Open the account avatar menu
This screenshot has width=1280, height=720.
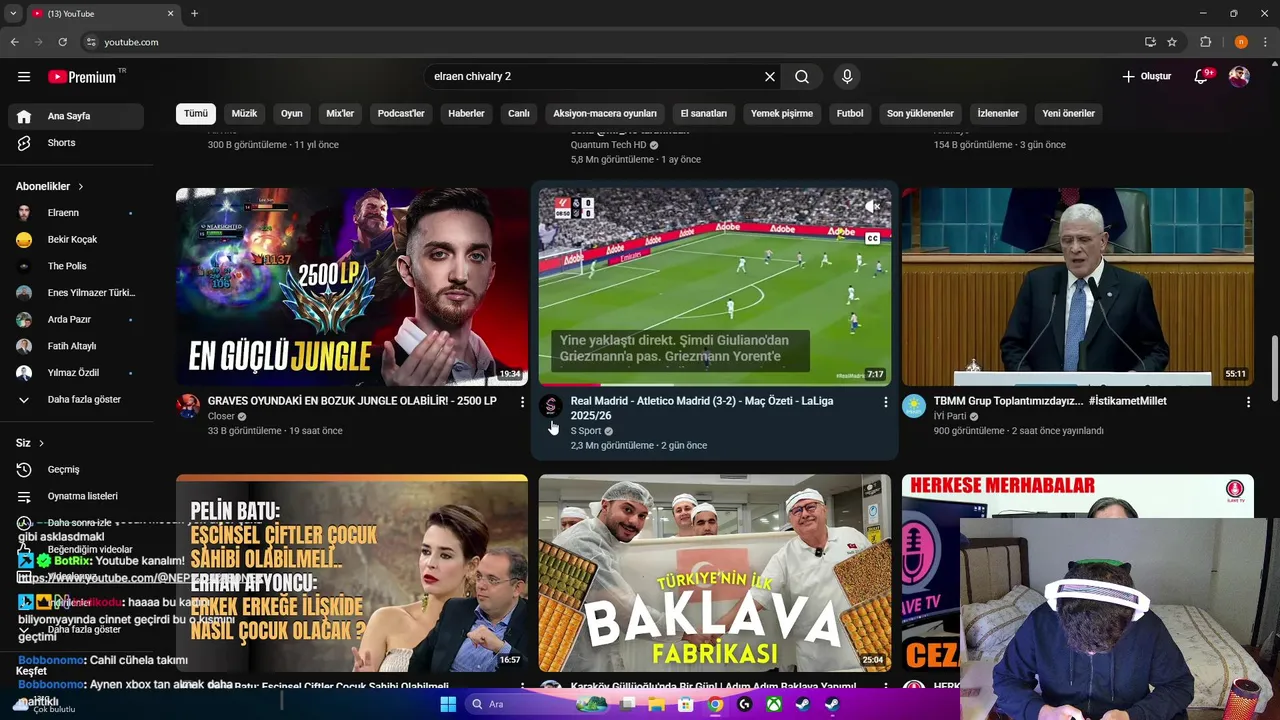[x=1239, y=77]
